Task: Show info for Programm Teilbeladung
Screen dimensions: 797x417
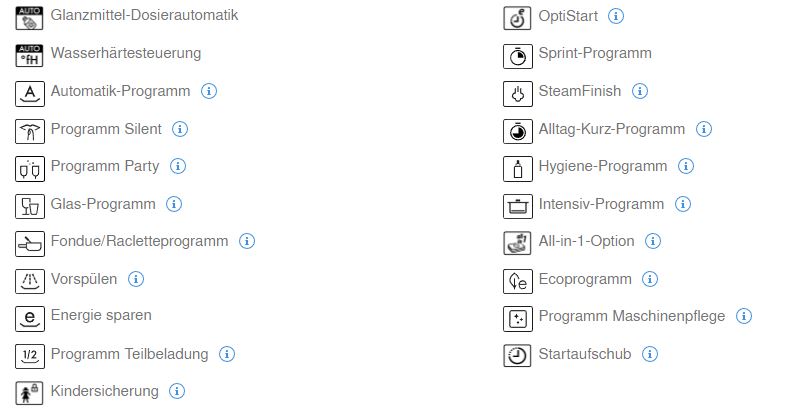Action: click(227, 354)
